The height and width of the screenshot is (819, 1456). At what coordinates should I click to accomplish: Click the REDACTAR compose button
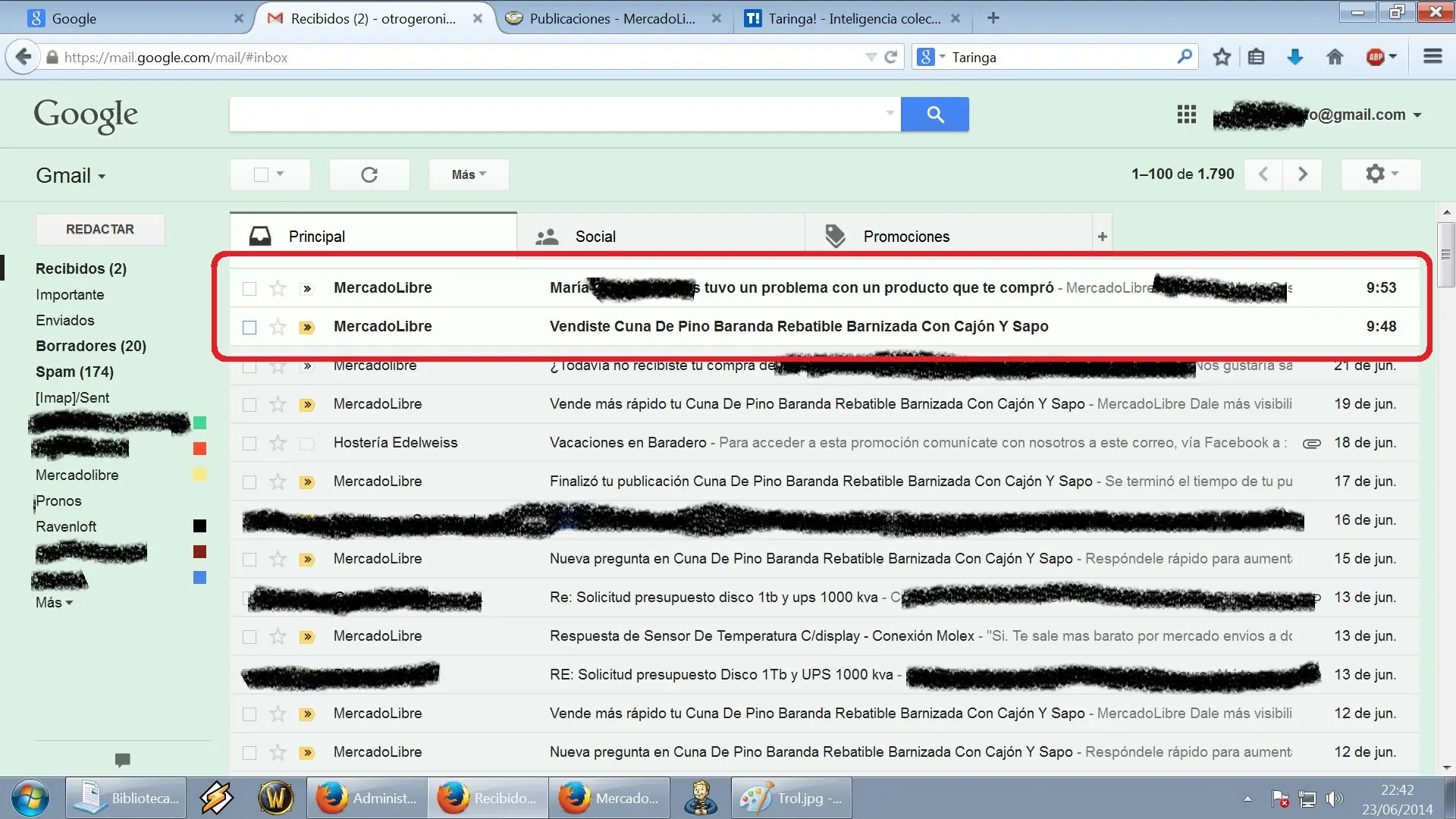(100, 229)
